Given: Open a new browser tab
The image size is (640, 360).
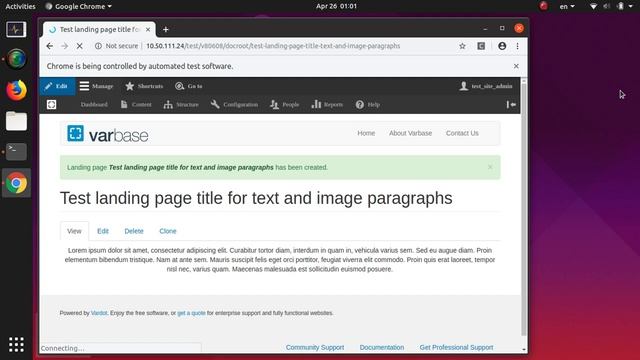Looking at the screenshot, I should point(166,29).
